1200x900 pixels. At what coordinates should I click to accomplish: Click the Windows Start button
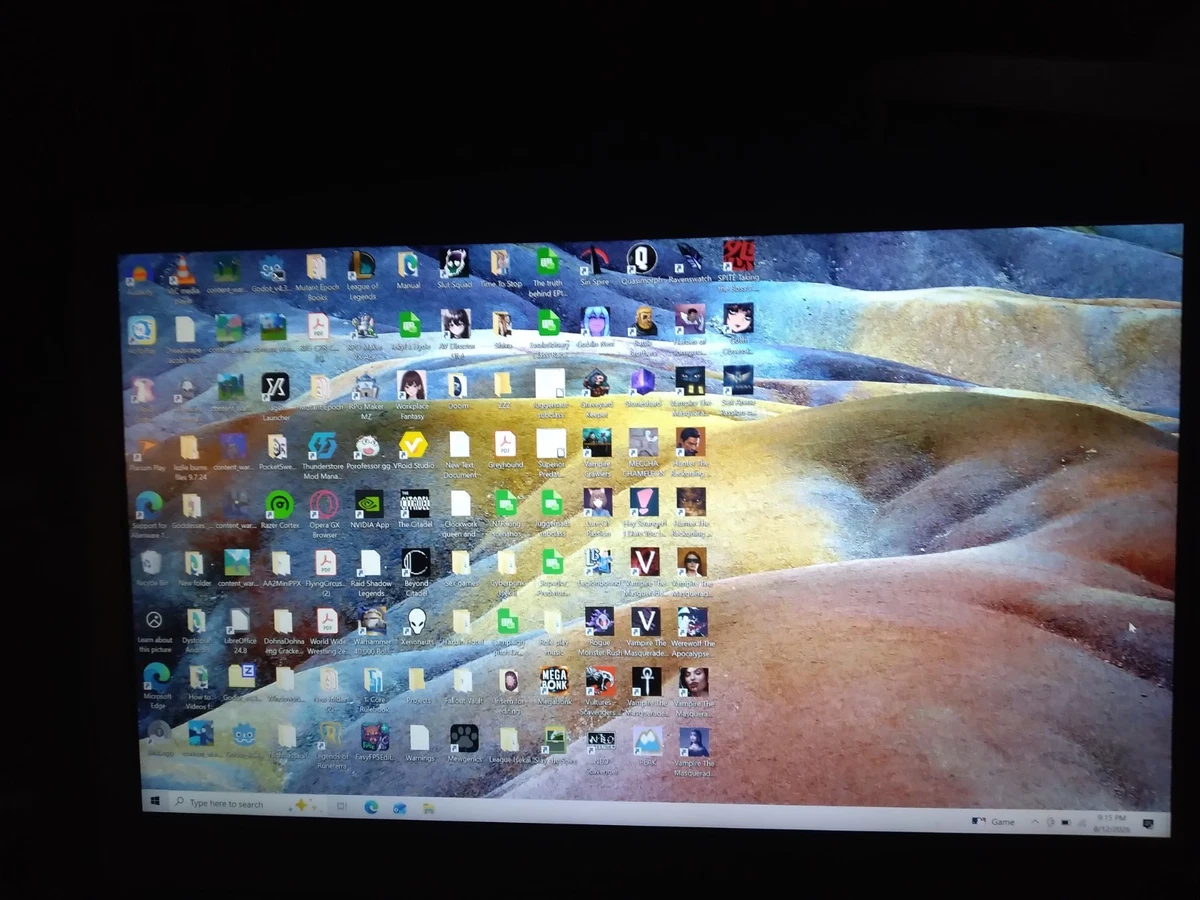click(156, 802)
